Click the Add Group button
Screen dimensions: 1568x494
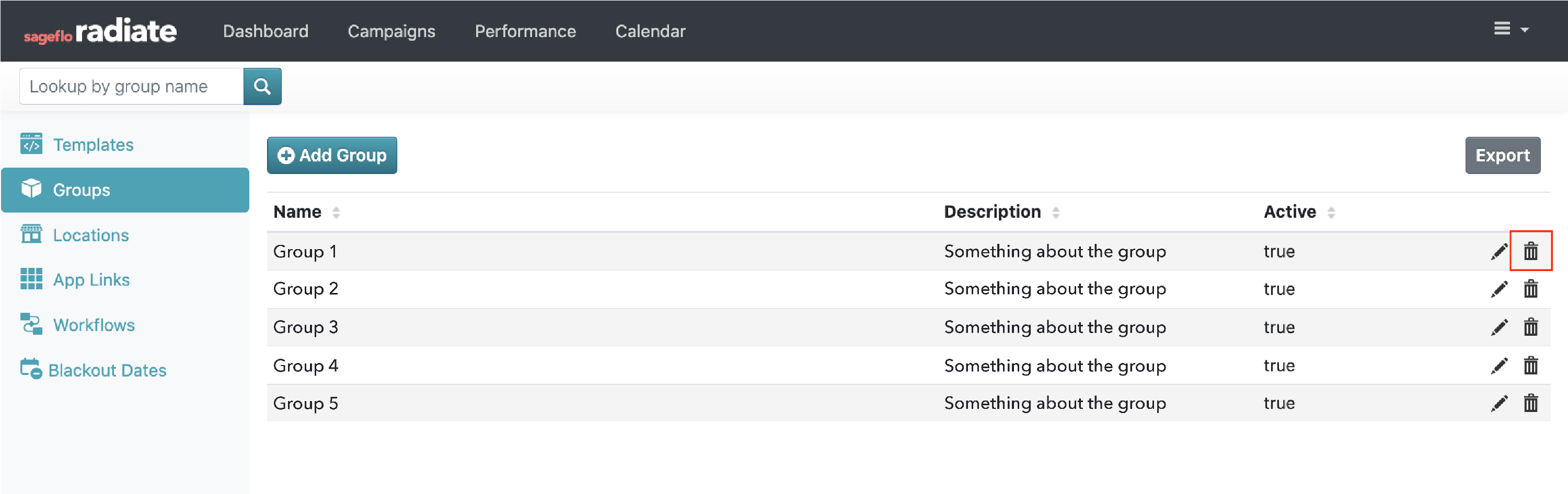coord(332,155)
